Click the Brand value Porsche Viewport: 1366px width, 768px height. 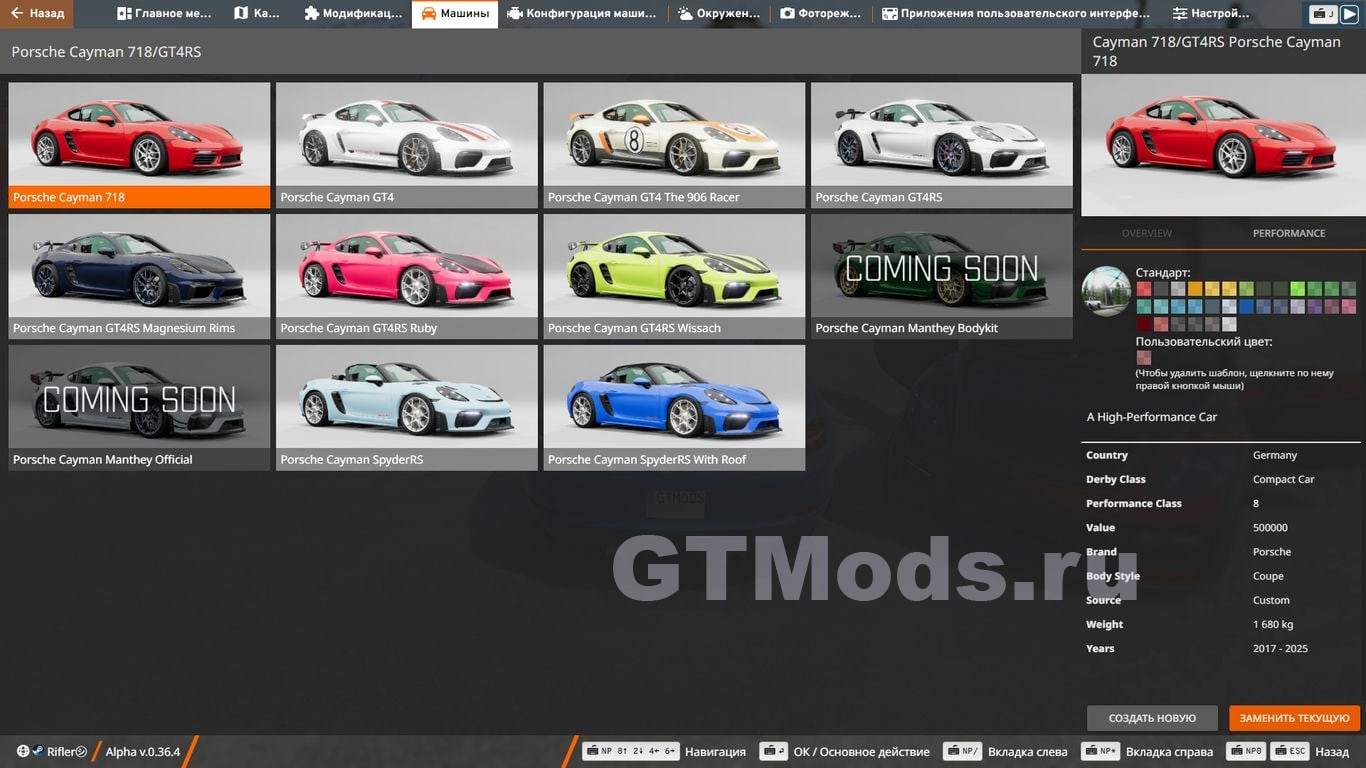click(x=1272, y=551)
